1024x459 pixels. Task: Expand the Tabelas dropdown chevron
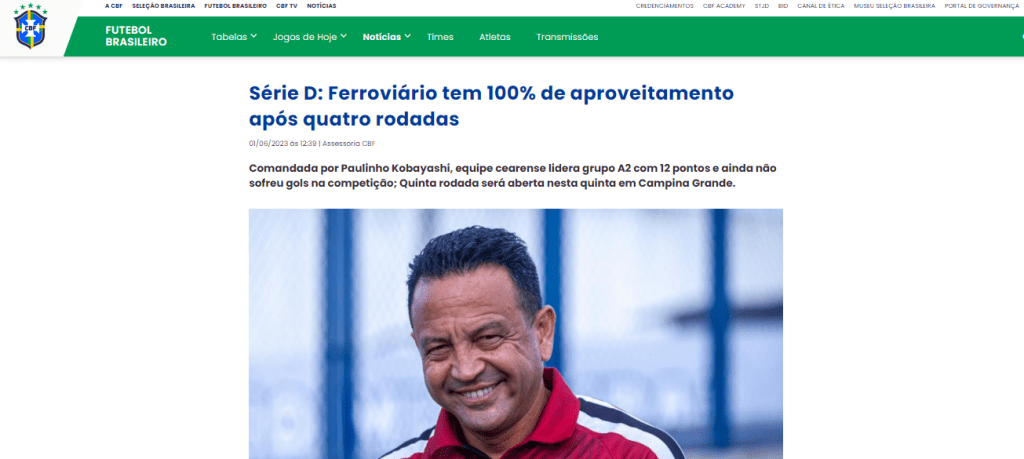254,36
